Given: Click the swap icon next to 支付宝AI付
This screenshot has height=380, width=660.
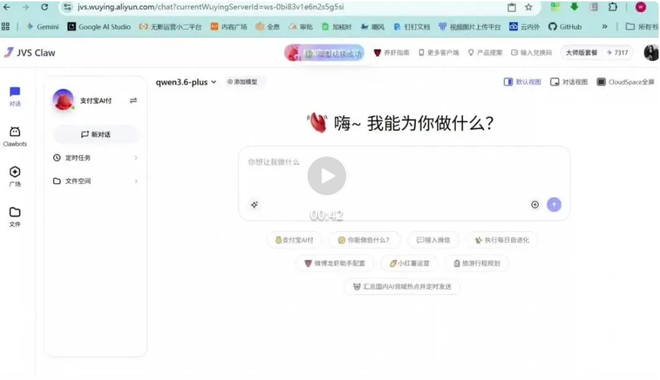Looking at the screenshot, I should pyautogui.click(x=133, y=100).
